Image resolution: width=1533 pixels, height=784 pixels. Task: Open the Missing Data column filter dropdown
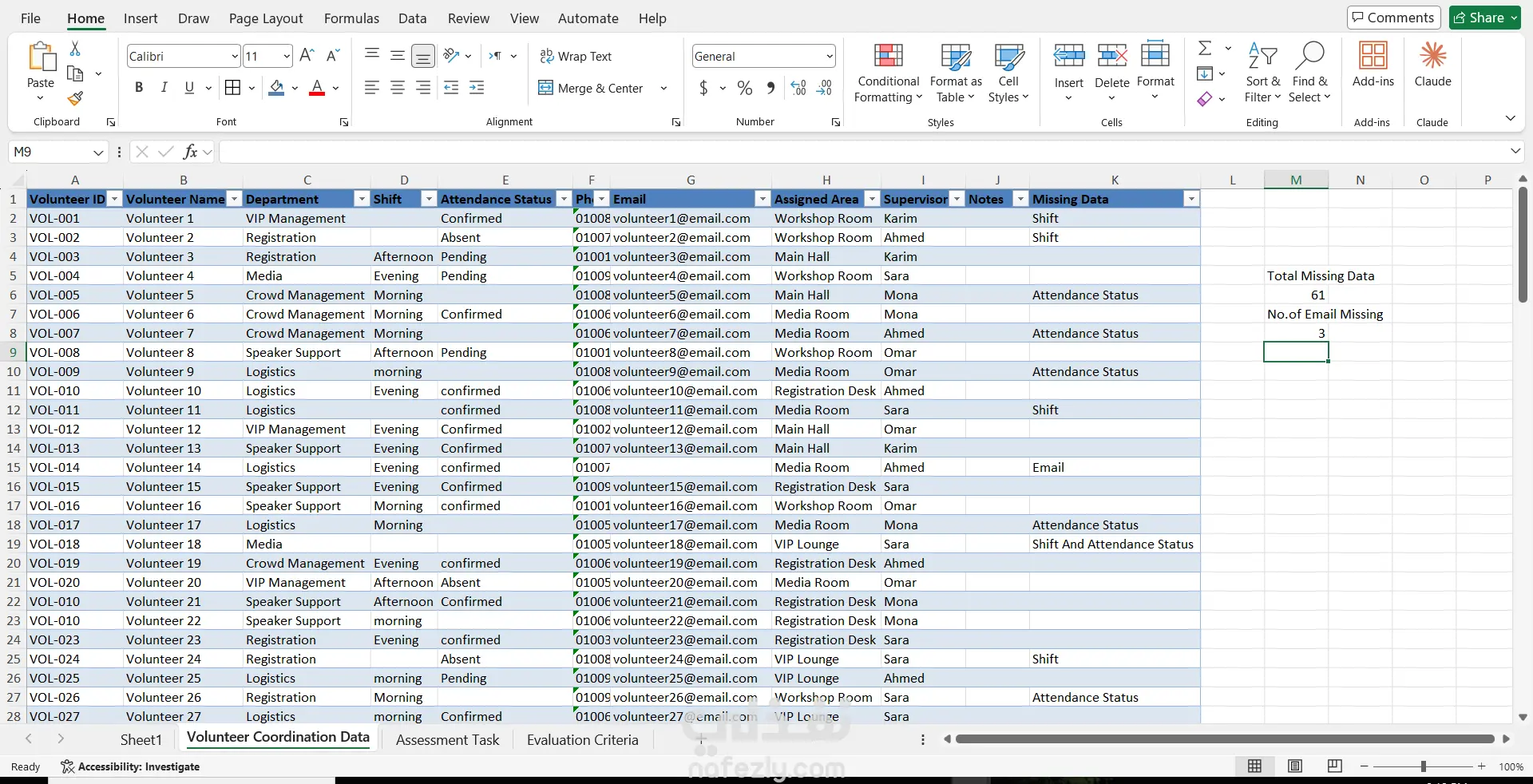[x=1191, y=199]
